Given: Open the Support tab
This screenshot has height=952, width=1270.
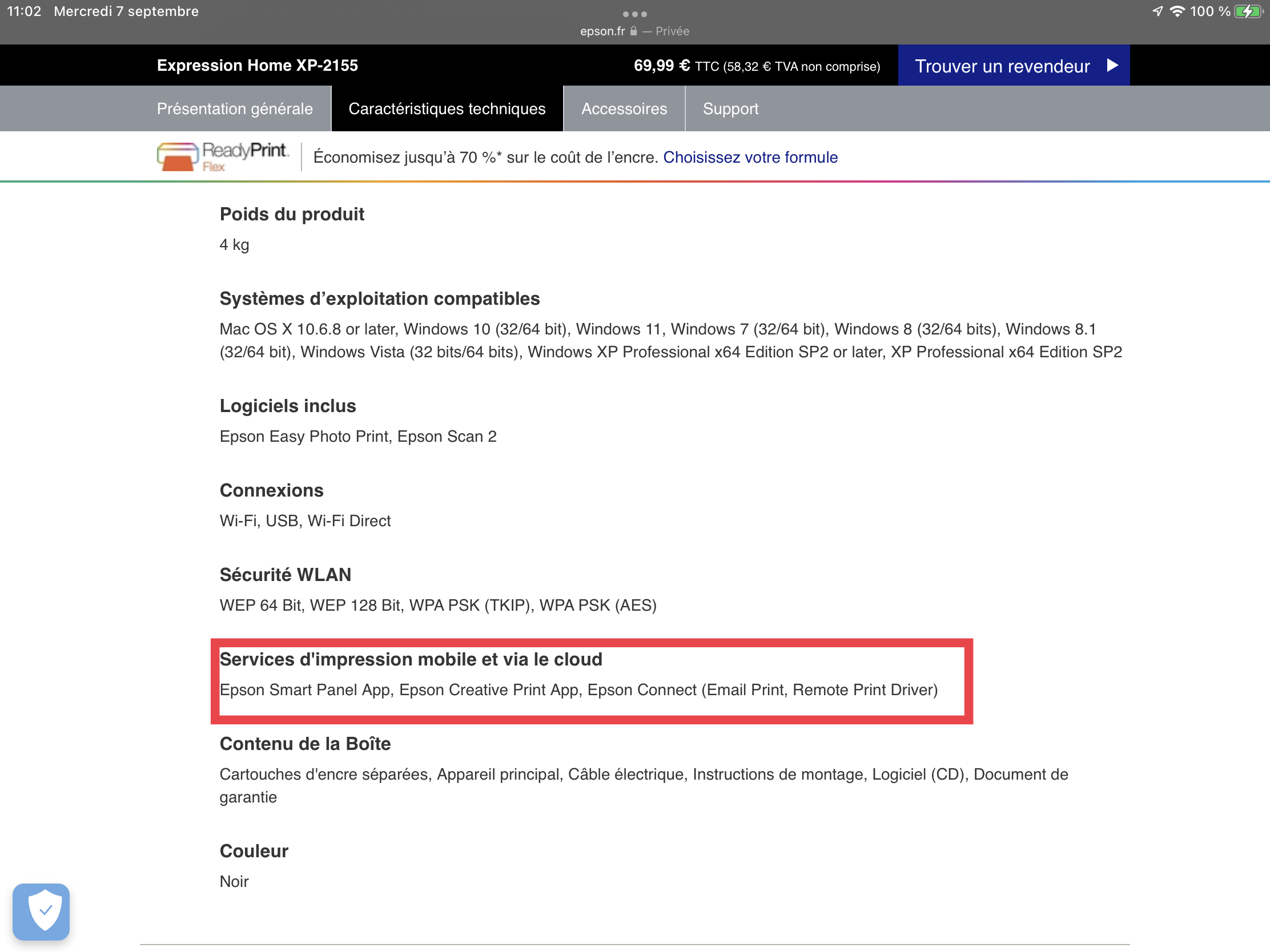Looking at the screenshot, I should pyautogui.click(x=730, y=108).
